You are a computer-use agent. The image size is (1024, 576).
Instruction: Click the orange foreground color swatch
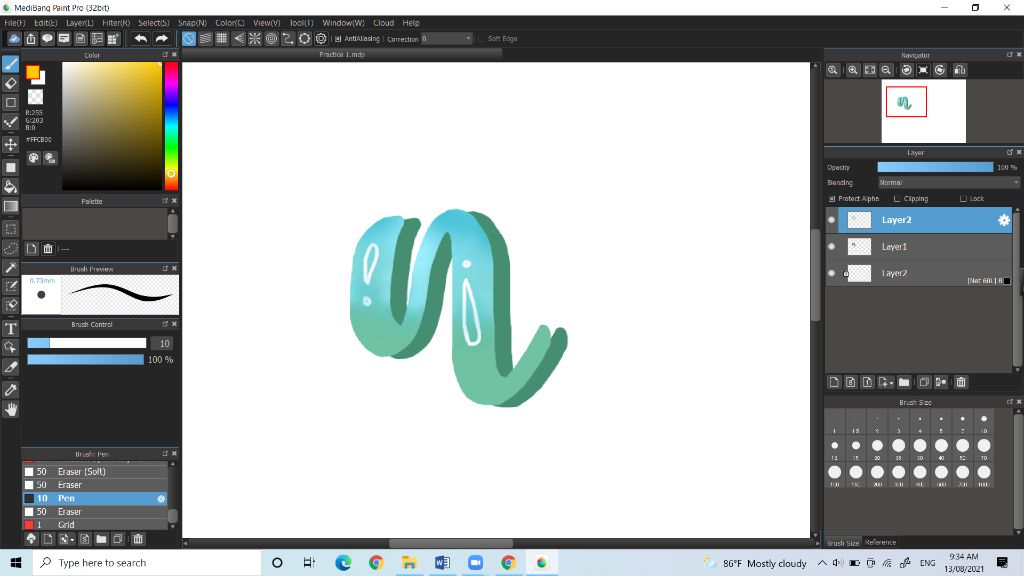(x=33, y=72)
